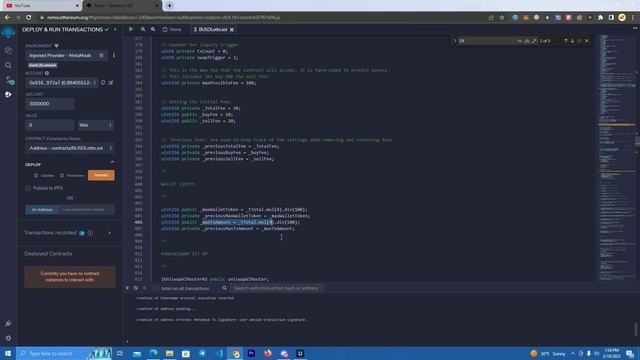Toggle whole word match in find widget
The width and height of the screenshot is (640, 360).
[527, 41]
